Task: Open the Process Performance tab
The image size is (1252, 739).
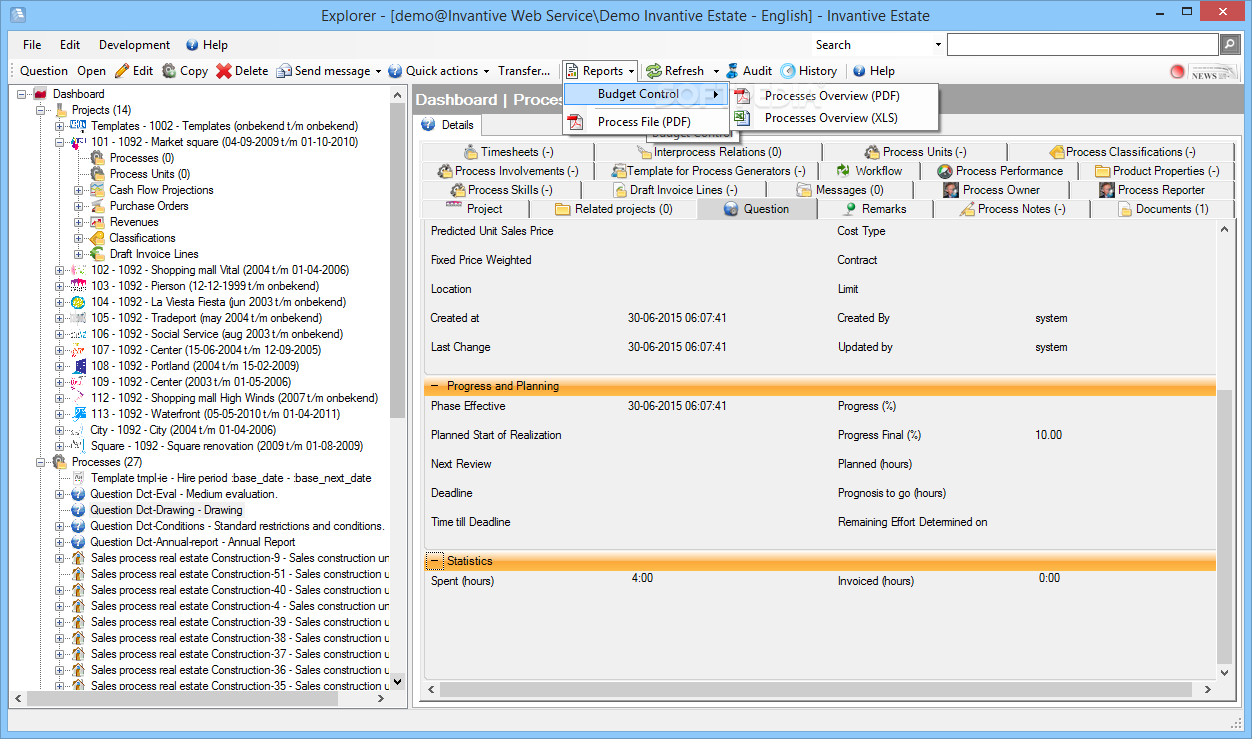Action: pos(999,171)
